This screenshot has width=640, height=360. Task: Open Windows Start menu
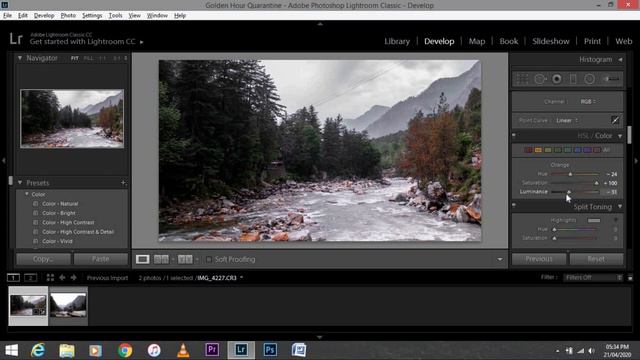coord(11,350)
